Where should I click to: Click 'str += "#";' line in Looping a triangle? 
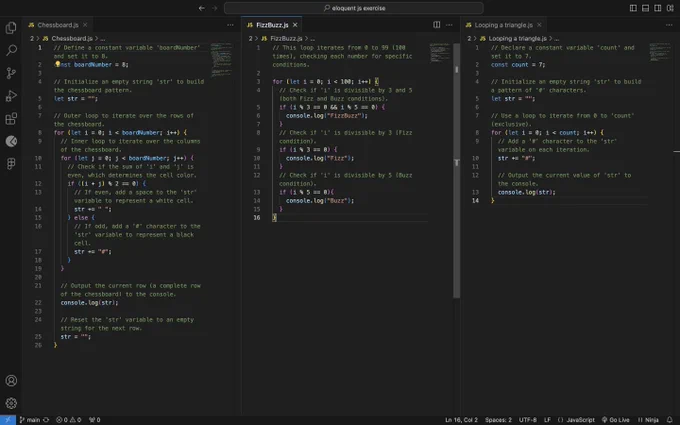[x=516, y=158]
